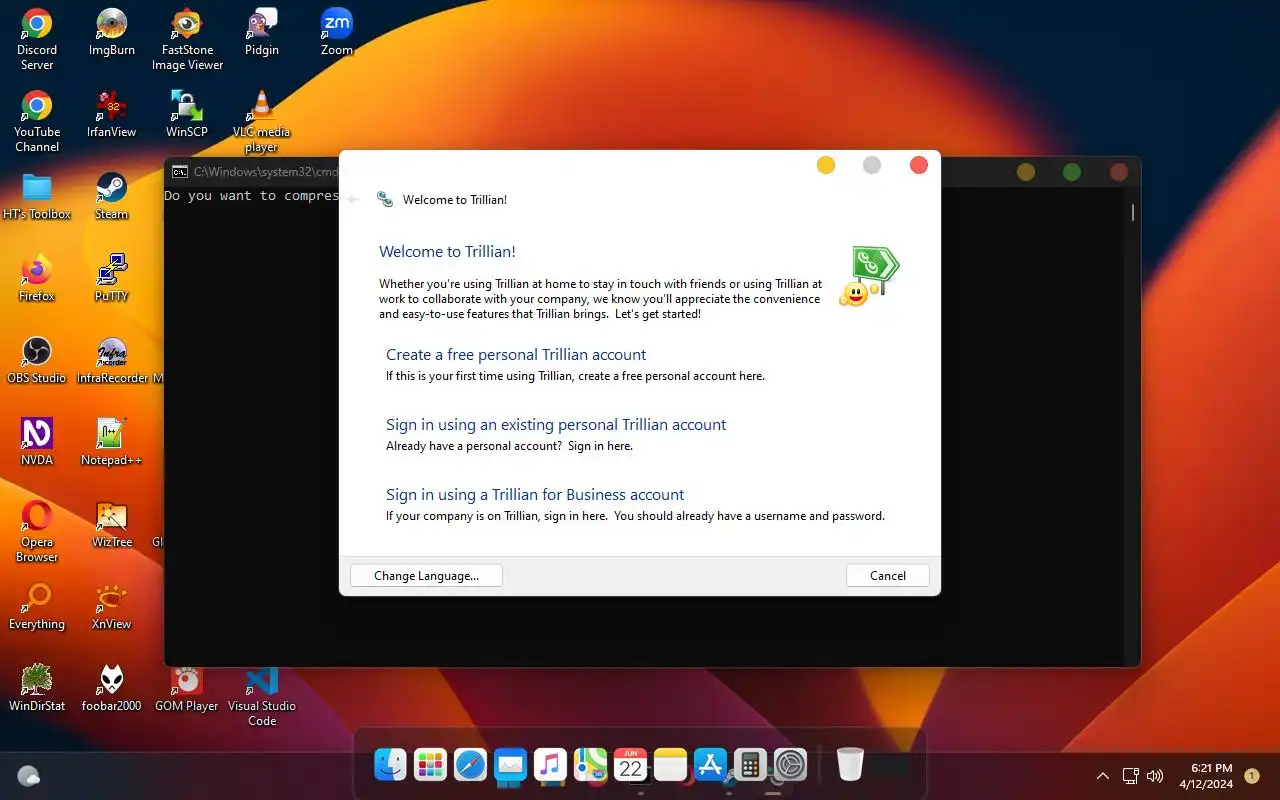The image size is (1280, 800).
Task: Click the Trillian logo in dialog header
Action: 385,199
